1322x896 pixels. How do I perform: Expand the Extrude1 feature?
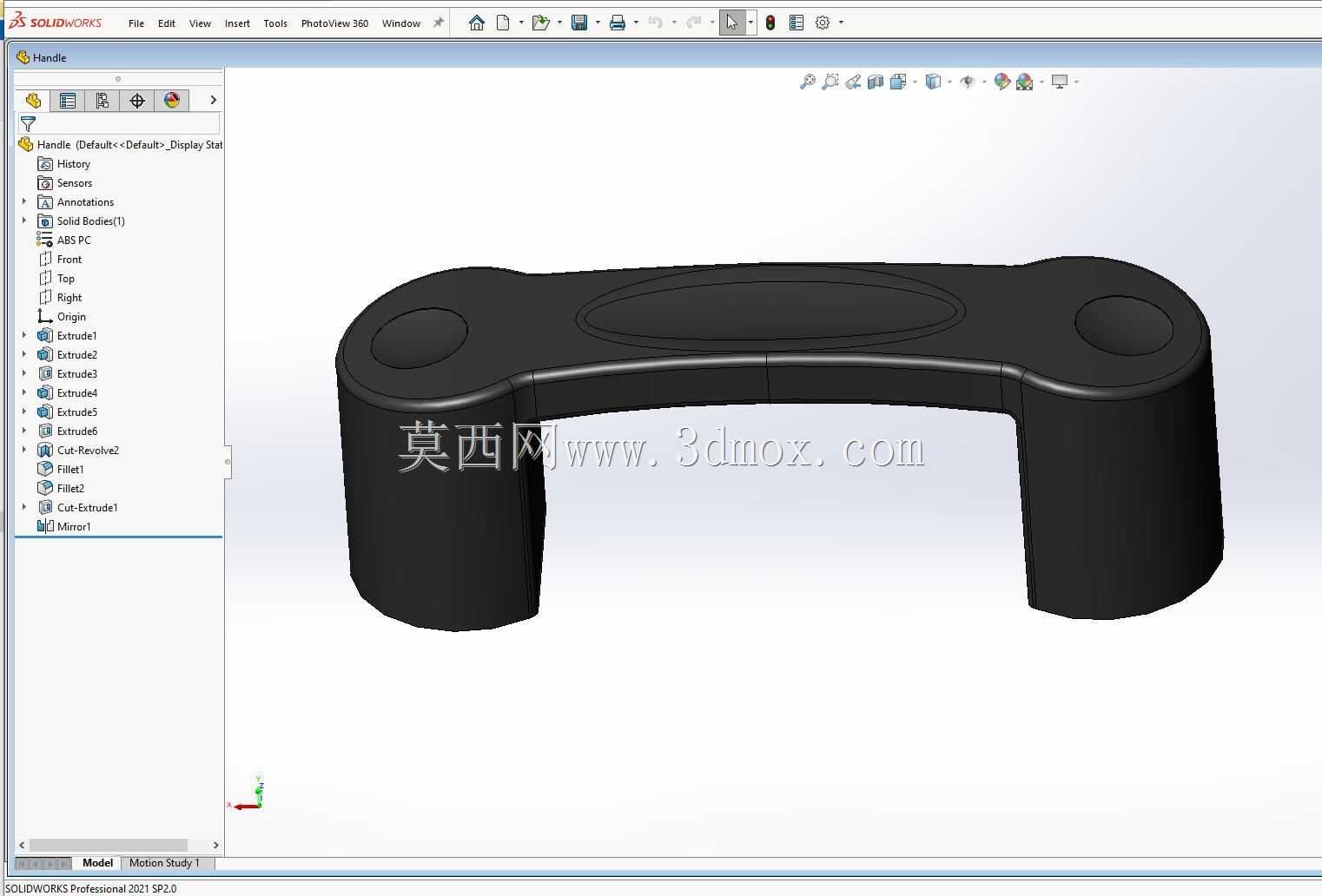[24, 335]
